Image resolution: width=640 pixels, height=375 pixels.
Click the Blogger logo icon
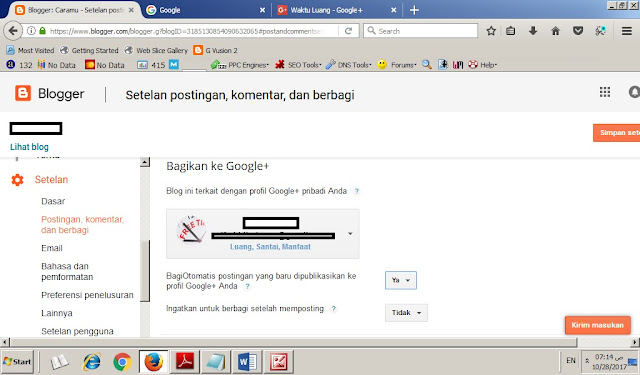click(x=23, y=93)
